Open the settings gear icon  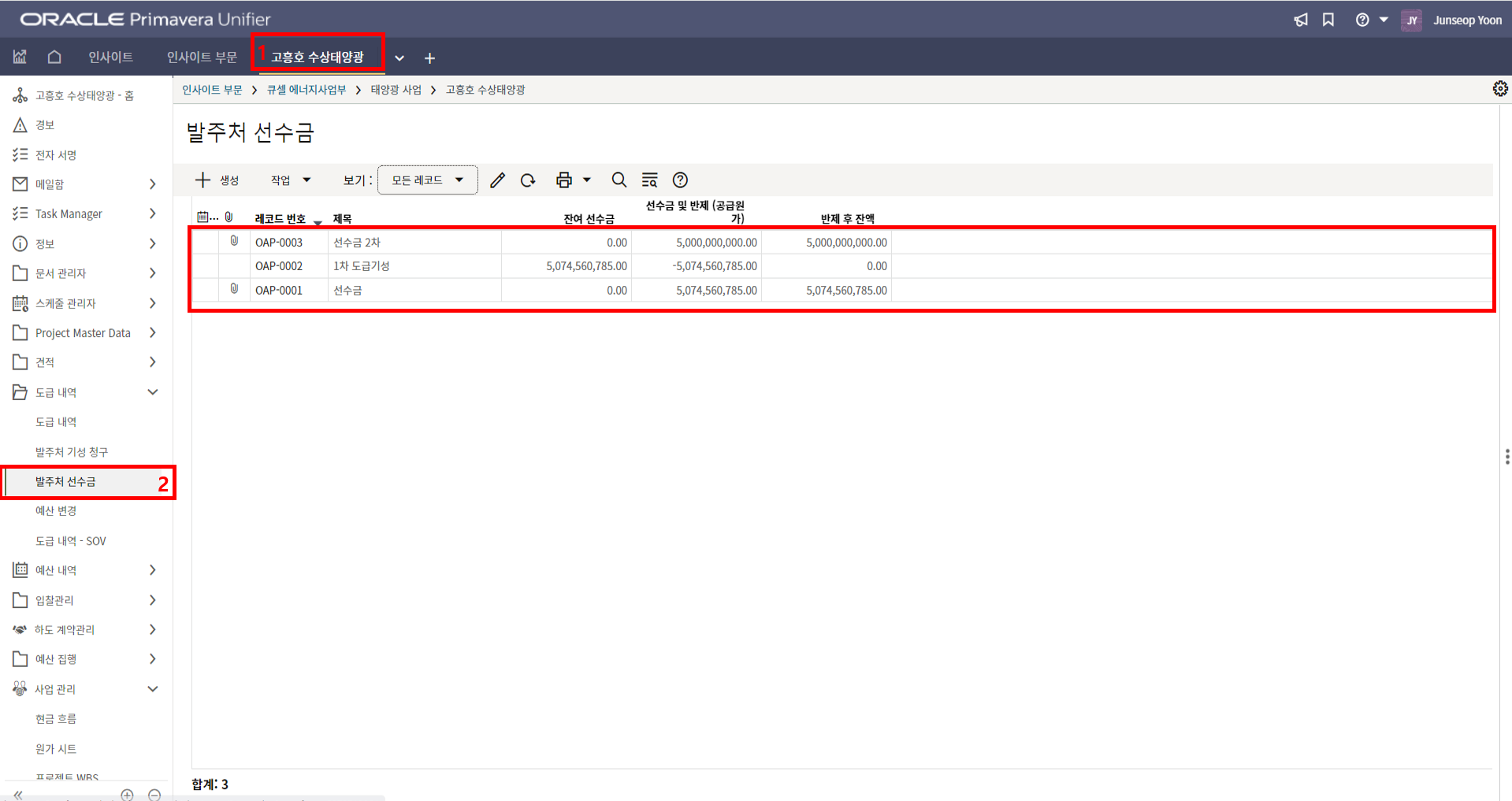[1499, 89]
